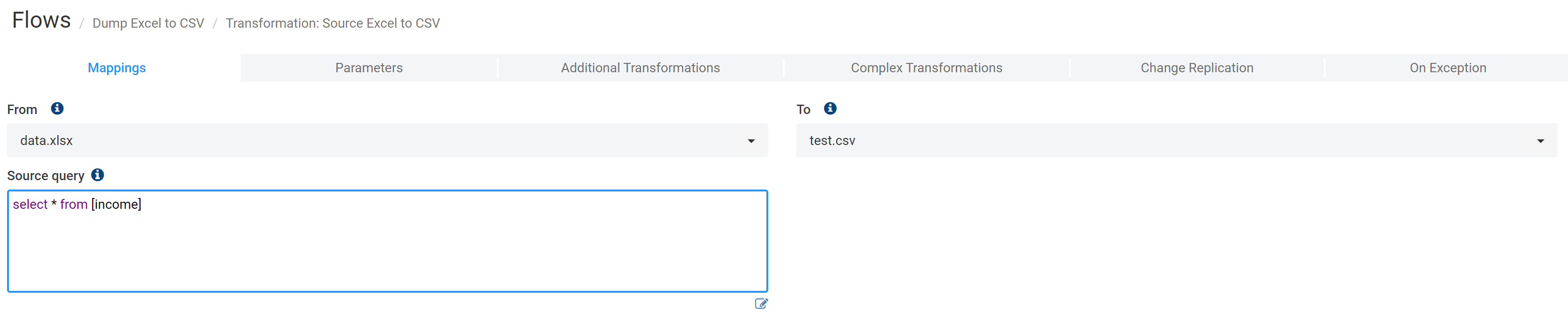Click the info icon next to From
This screenshot has width=1568, height=312.
point(57,108)
